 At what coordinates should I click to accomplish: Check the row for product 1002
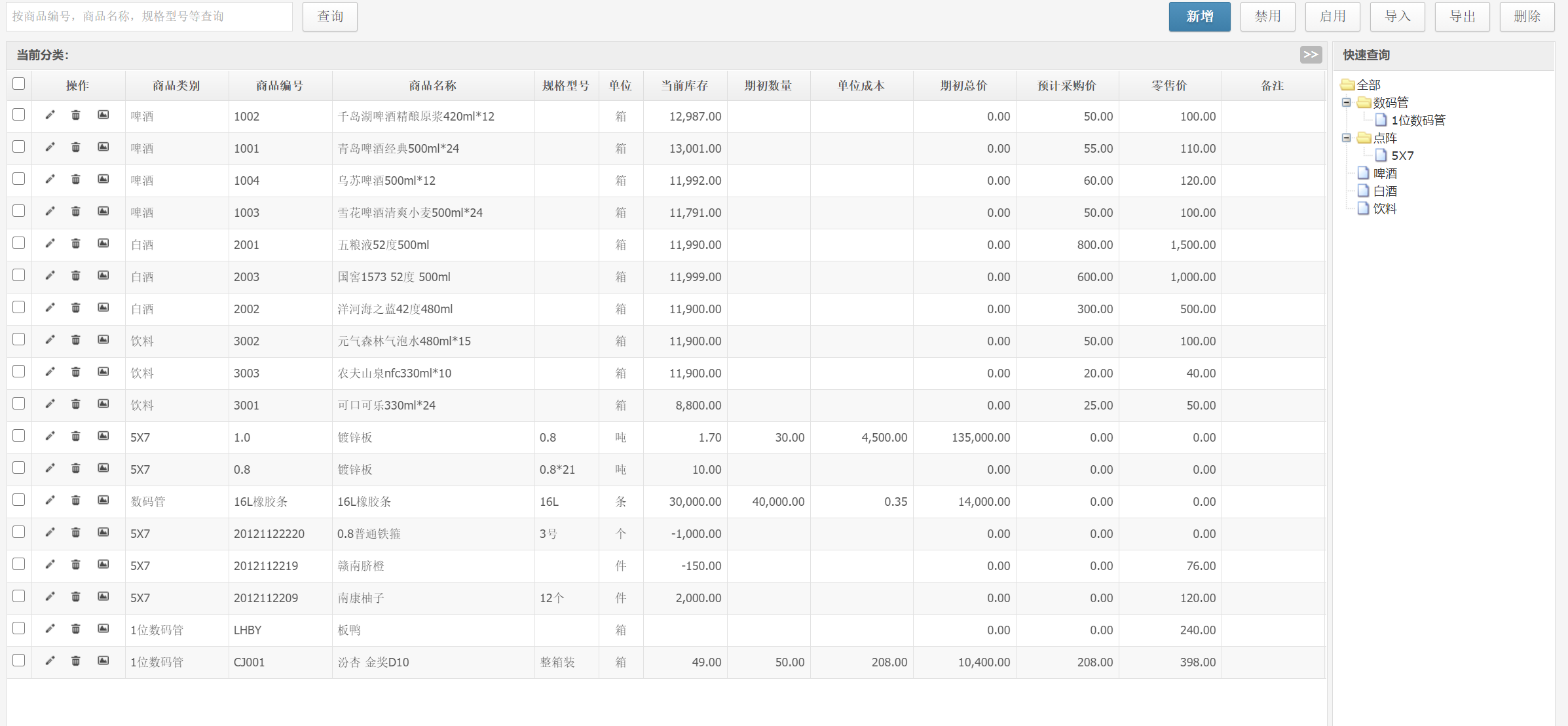[x=19, y=115]
